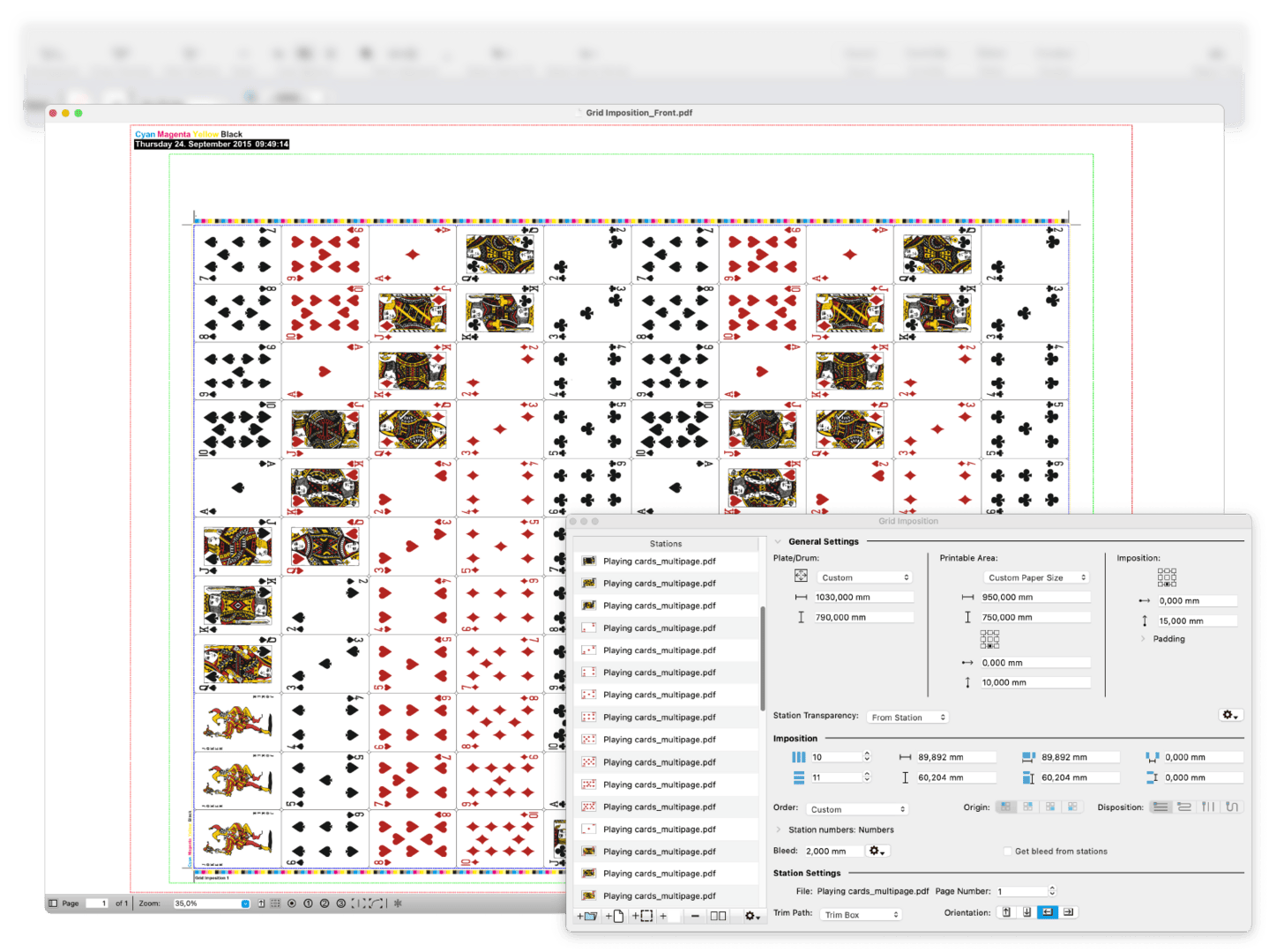The image size is (1269, 952).
Task: Choose horizontal serpentine Disposition
Action: 1184,807
